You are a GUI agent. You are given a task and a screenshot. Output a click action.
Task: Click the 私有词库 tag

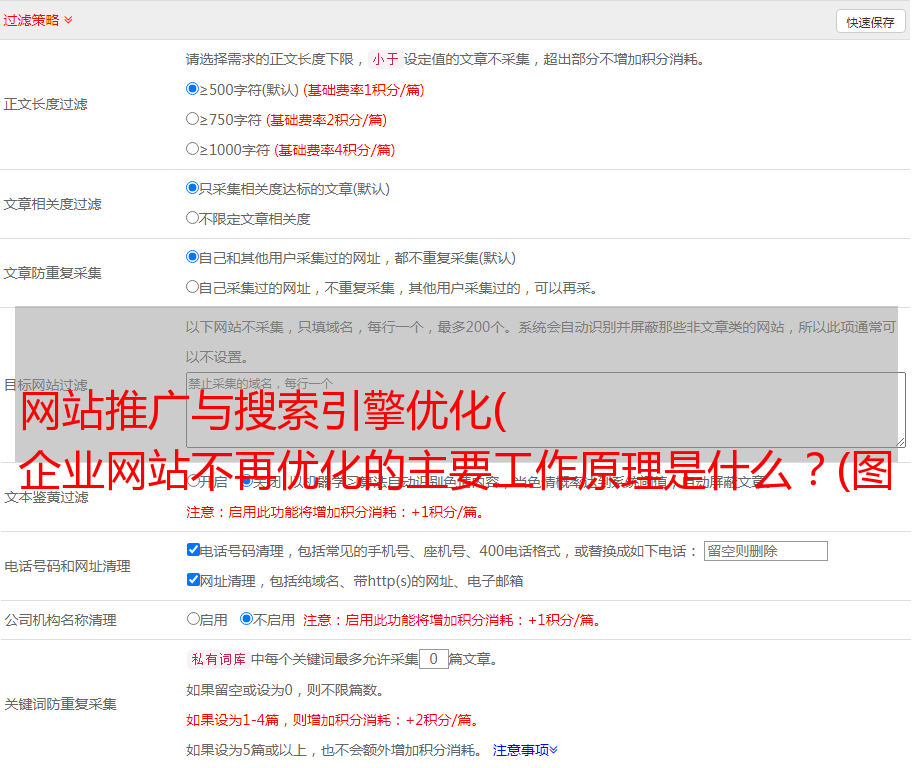[219, 659]
